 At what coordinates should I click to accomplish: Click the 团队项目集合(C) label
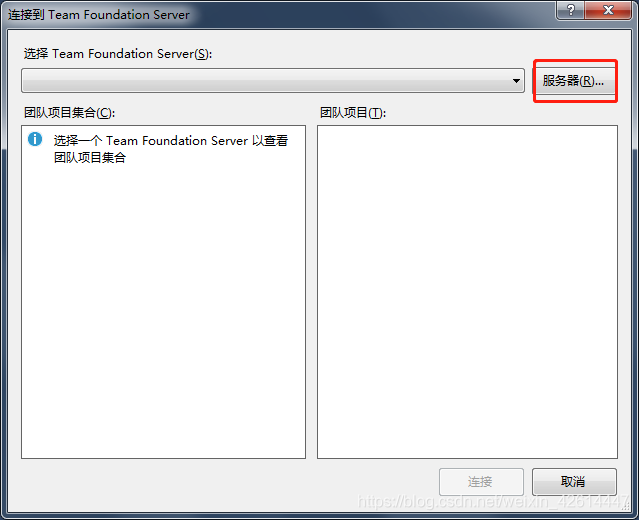[x=69, y=112]
